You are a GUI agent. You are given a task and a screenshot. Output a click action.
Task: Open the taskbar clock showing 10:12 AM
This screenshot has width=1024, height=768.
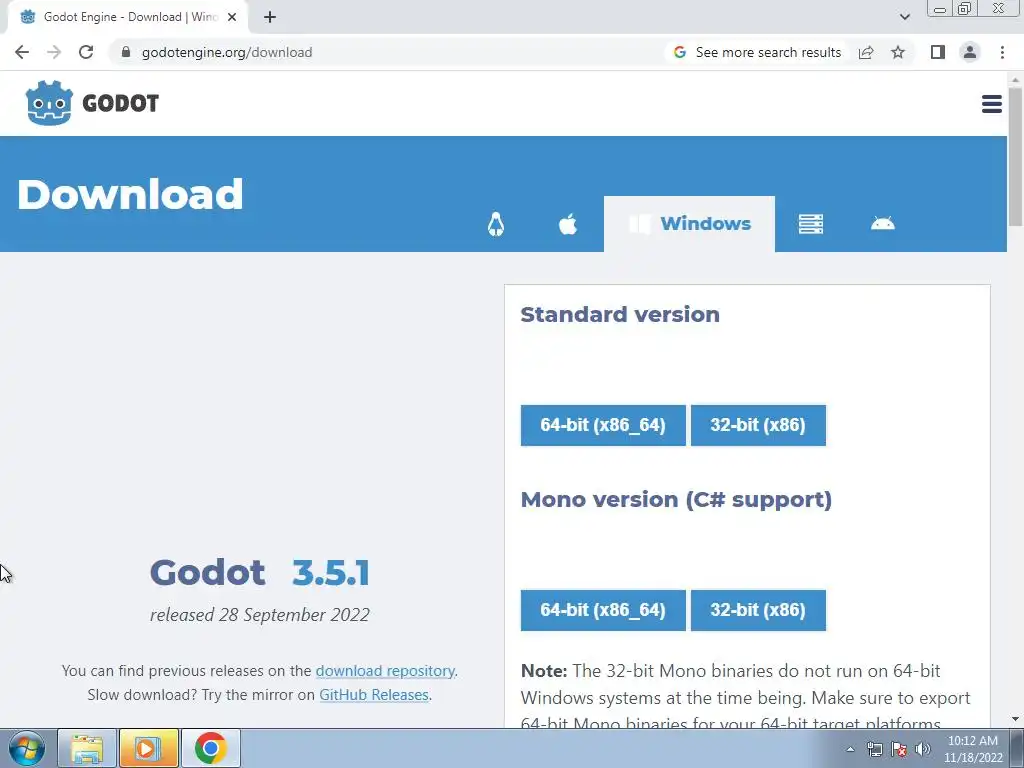pos(972,749)
